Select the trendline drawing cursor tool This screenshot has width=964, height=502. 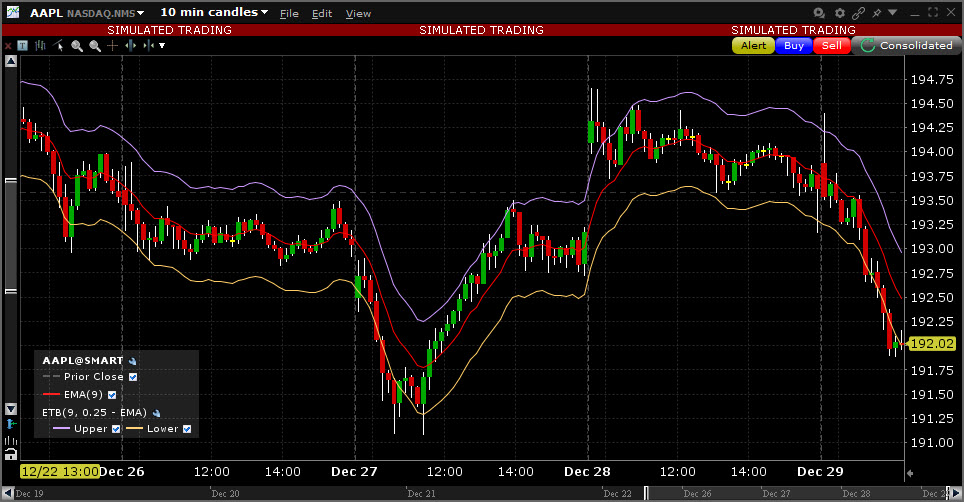(x=58, y=45)
